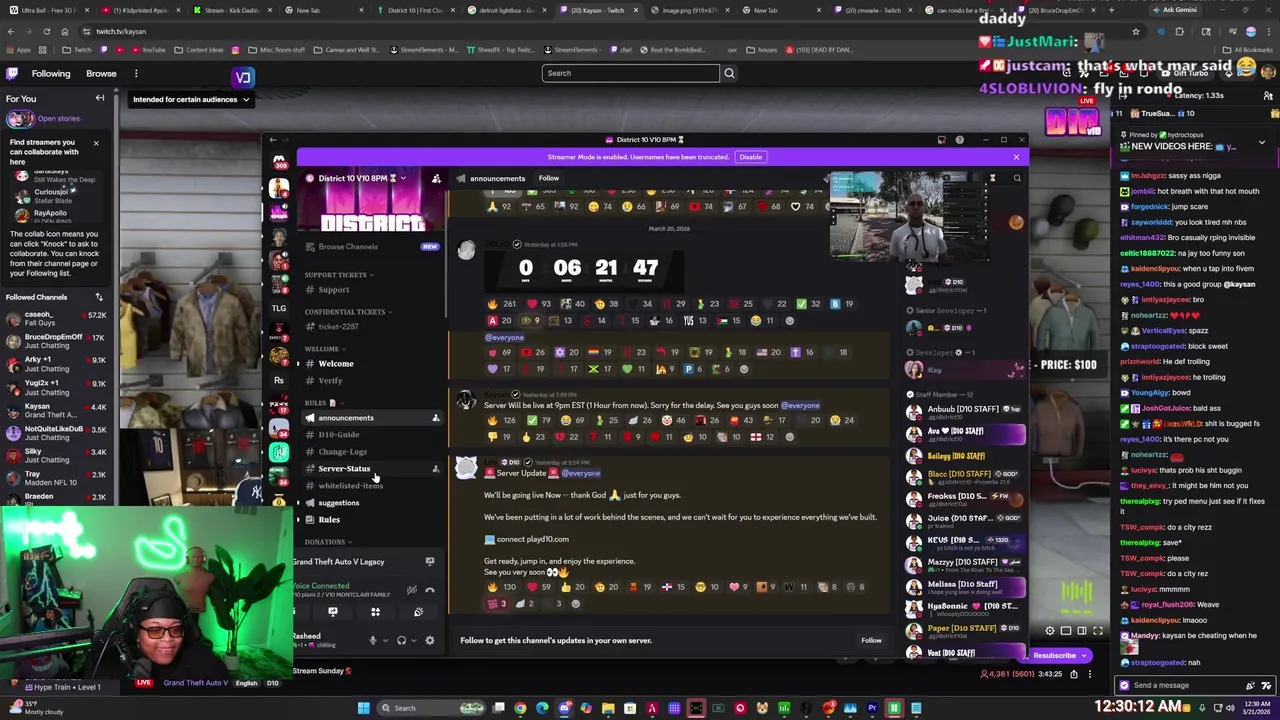Click the Twitch search magnifier button
The height and width of the screenshot is (720, 1280).
coord(729,73)
